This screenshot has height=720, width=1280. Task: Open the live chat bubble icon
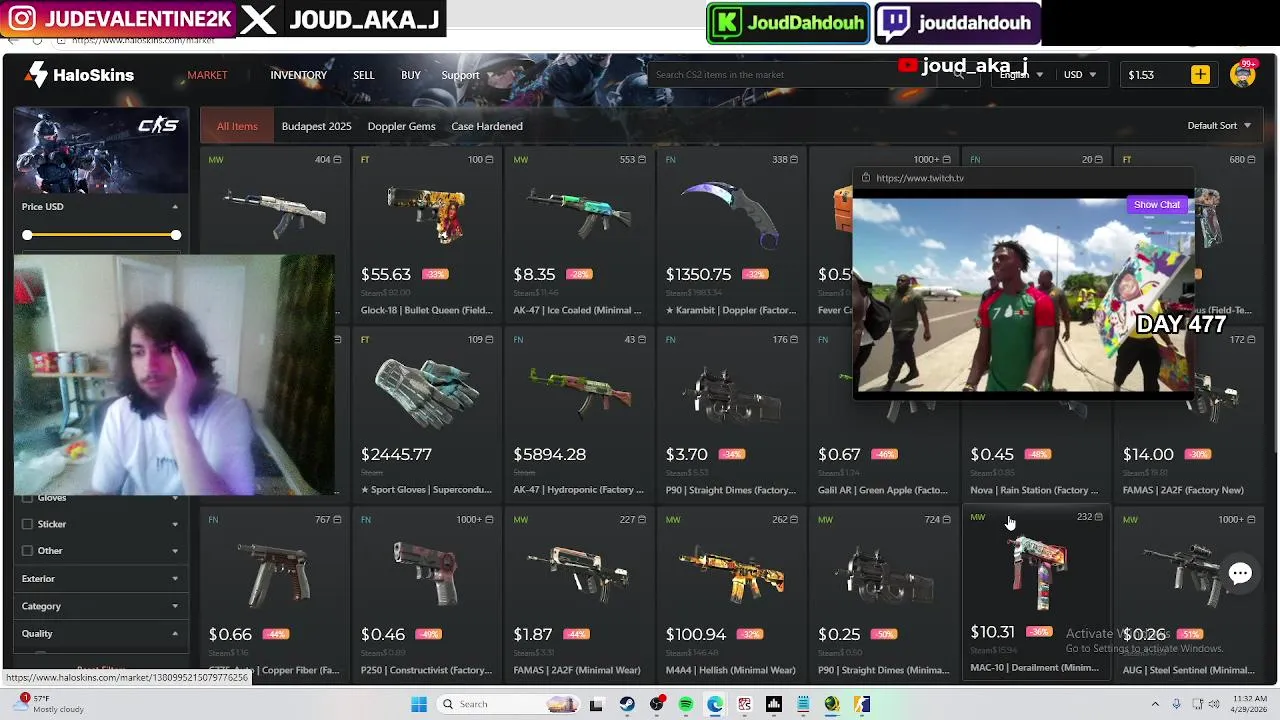pyautogui.click(x=1240, y=573)
